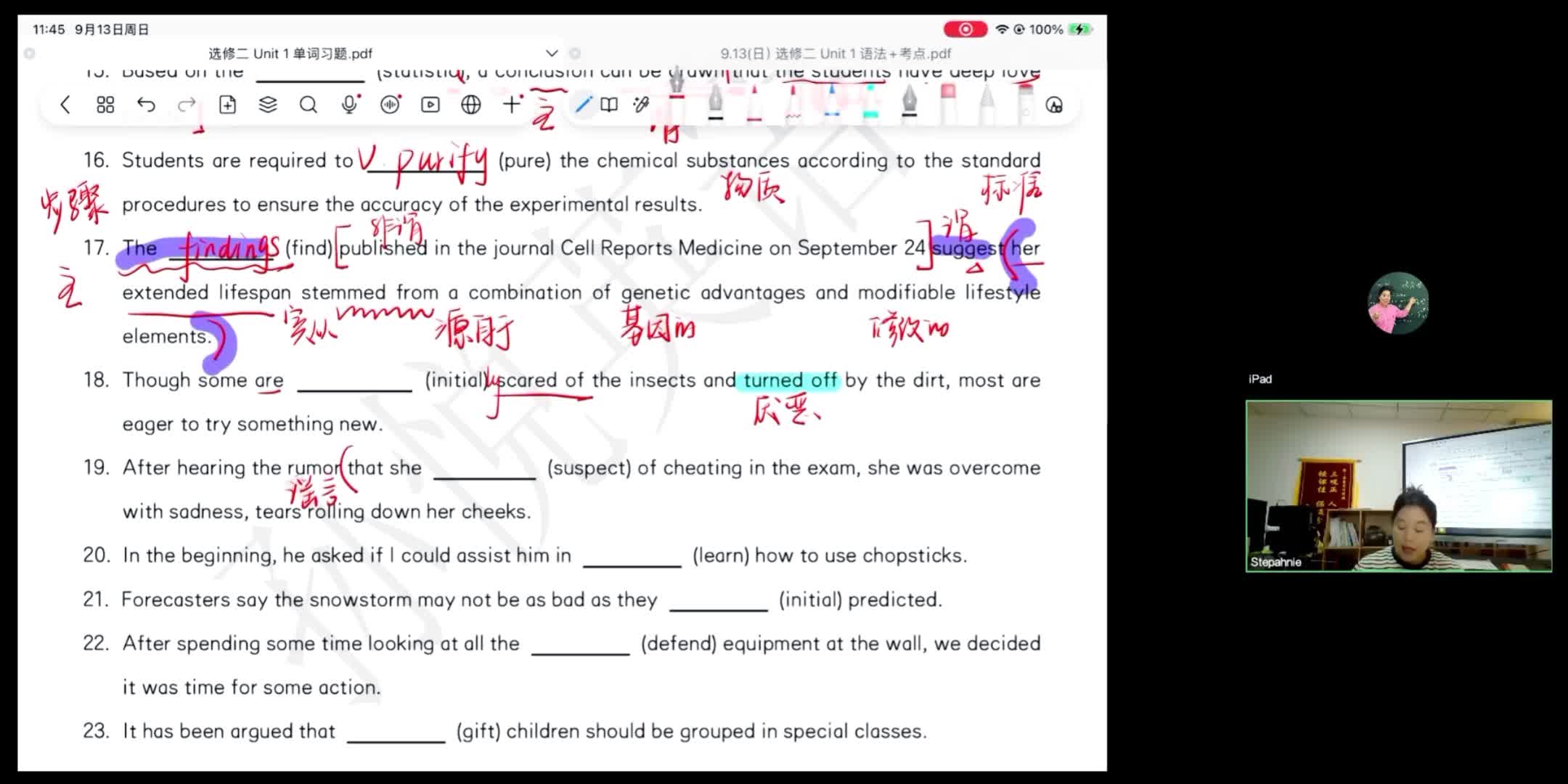Expand the document title dropdown chevron
Screen dimensions: 1568x784
pyautogui.click(x=552, y=53)
